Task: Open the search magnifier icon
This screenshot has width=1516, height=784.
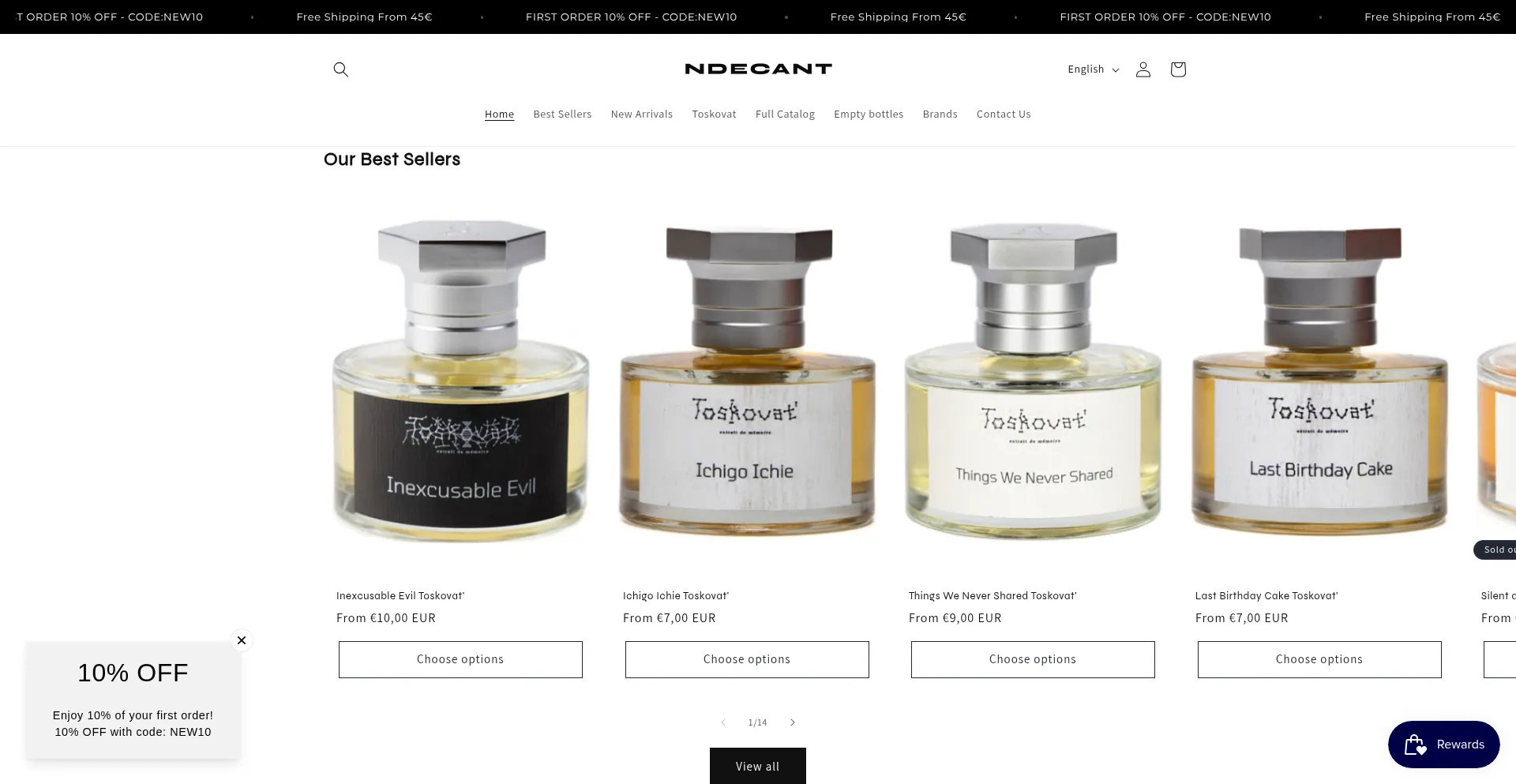Action: (x=340, y=69)
